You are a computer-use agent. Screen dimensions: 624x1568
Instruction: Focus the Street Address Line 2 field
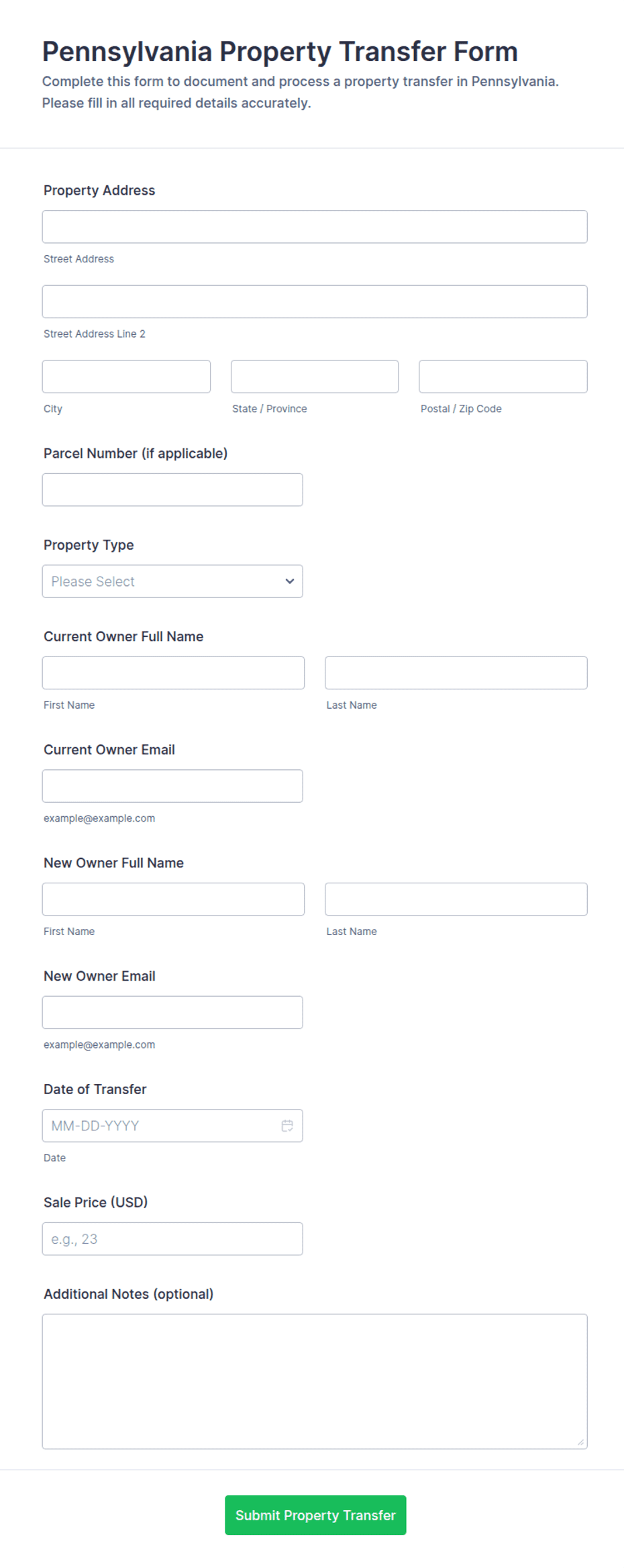click(x=315, y=301)
